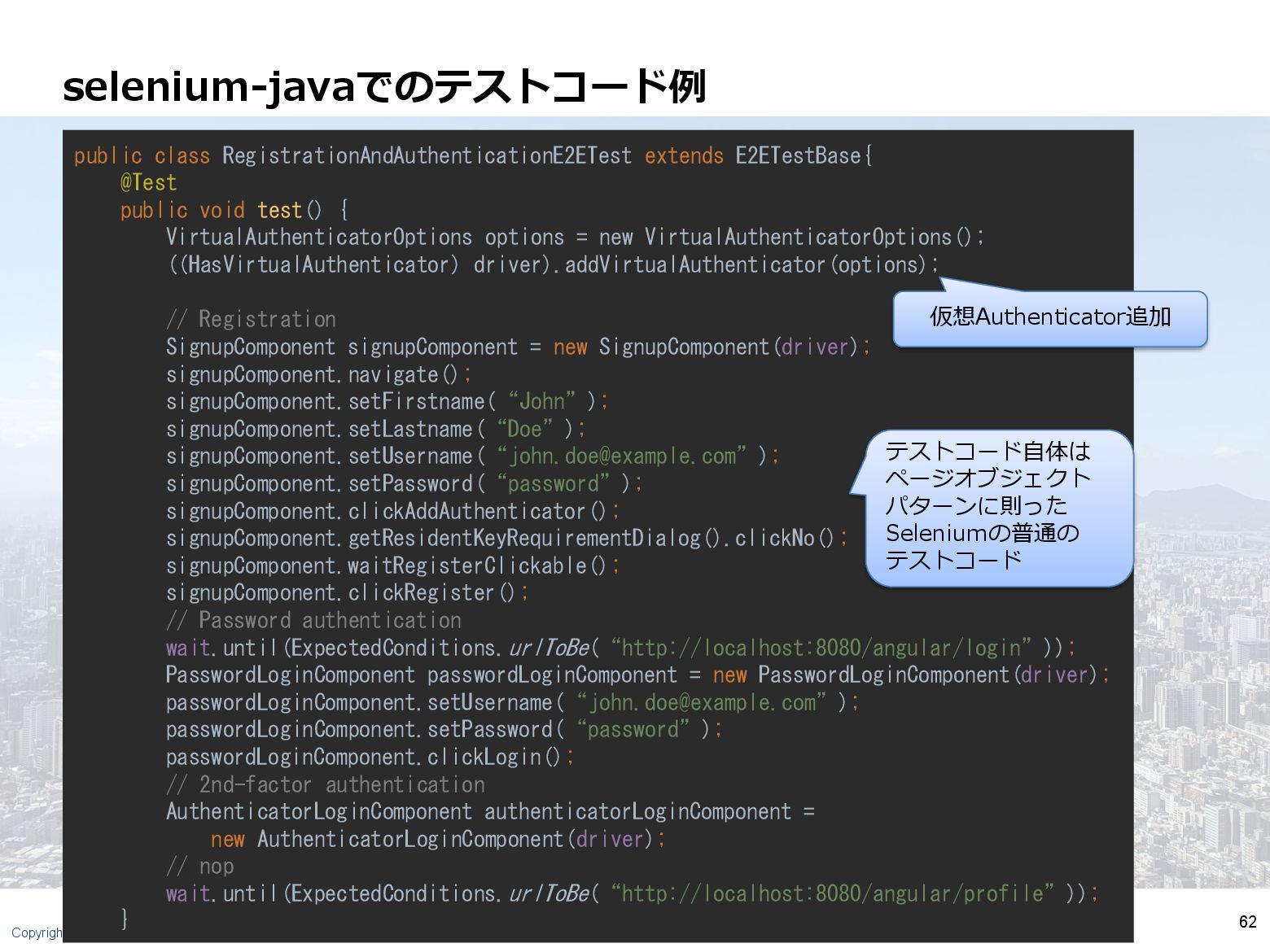Click the '// 2nd-factor authentication' comment
The image size is (1270, 952).
[x=326, y=784]
